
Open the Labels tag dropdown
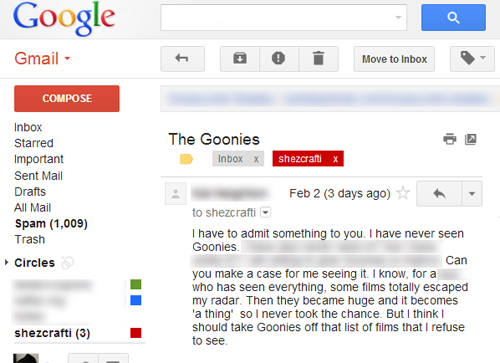pyautogui.click(x=472, y=59)
